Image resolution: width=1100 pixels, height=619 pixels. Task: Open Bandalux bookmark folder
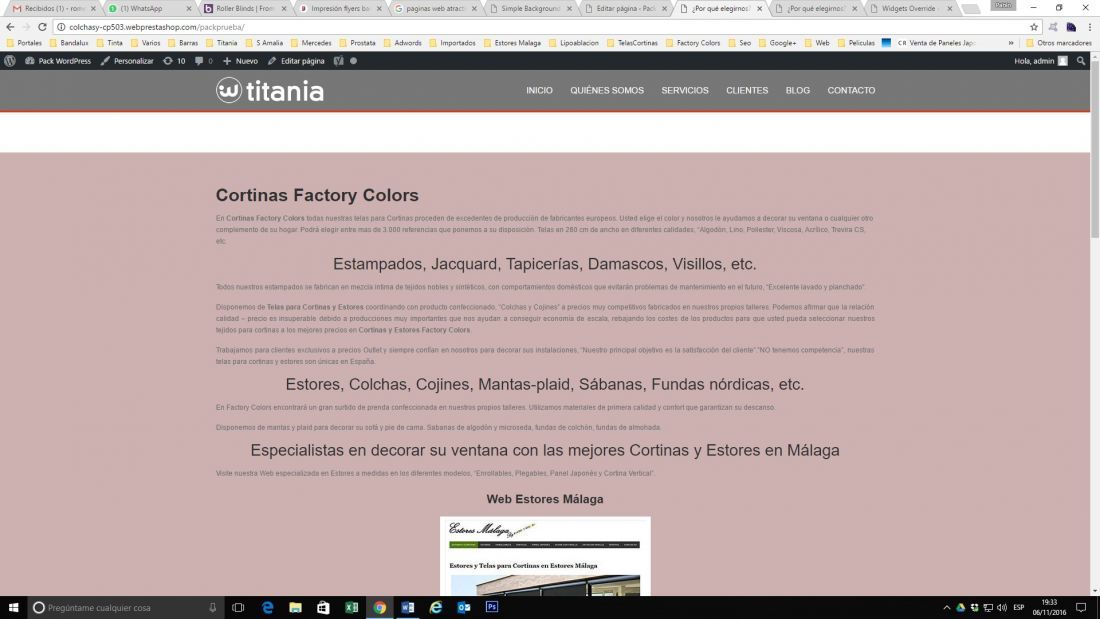point(68,43)
